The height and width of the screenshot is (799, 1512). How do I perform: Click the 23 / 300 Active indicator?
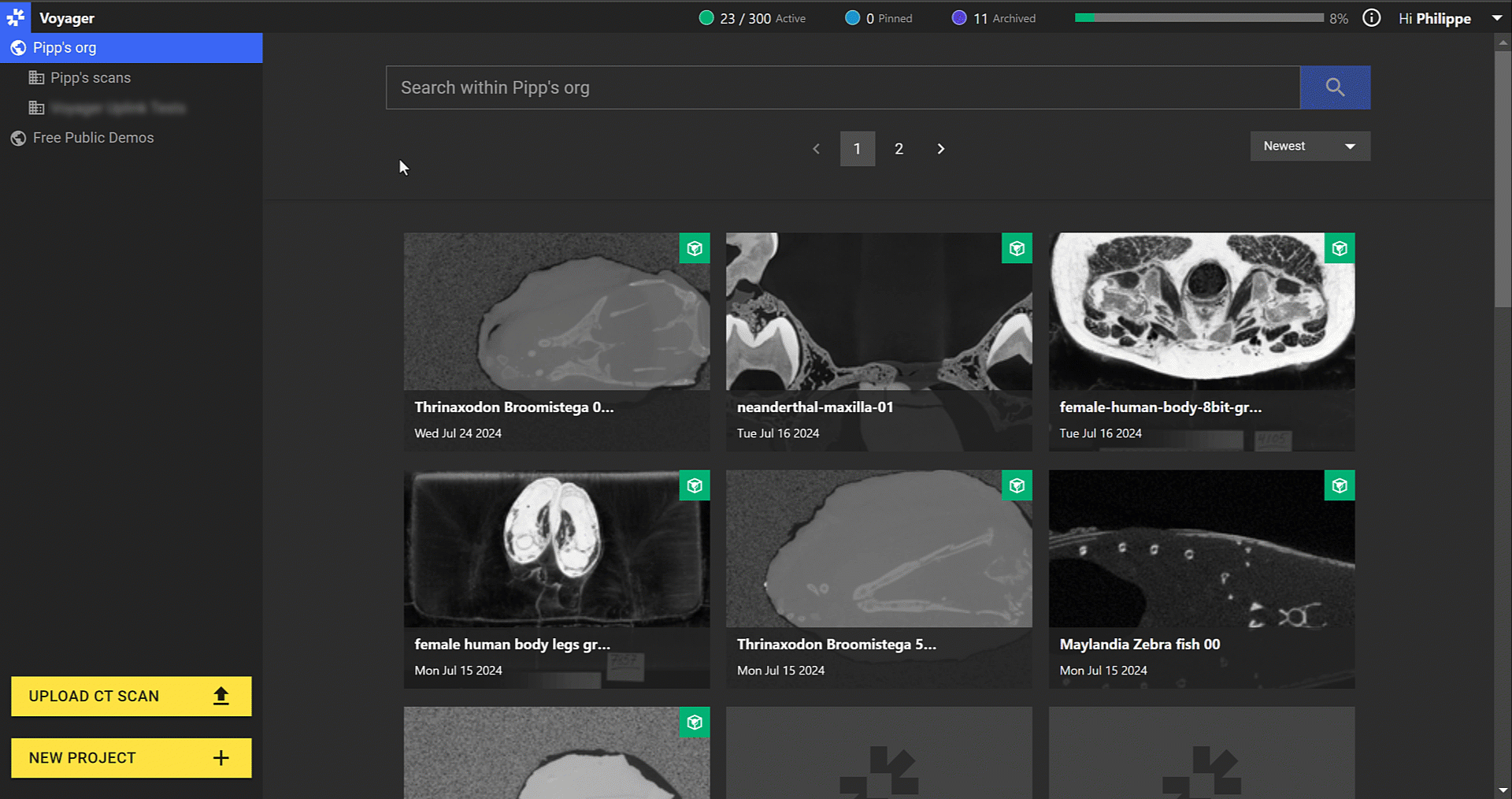click(x=752, y=18)
